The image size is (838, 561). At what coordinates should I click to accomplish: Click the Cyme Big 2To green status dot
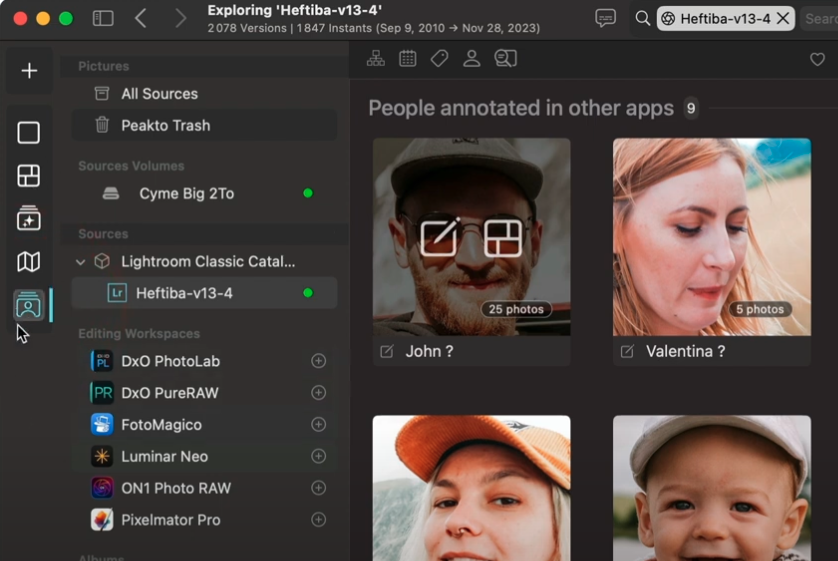click(308, 193)
